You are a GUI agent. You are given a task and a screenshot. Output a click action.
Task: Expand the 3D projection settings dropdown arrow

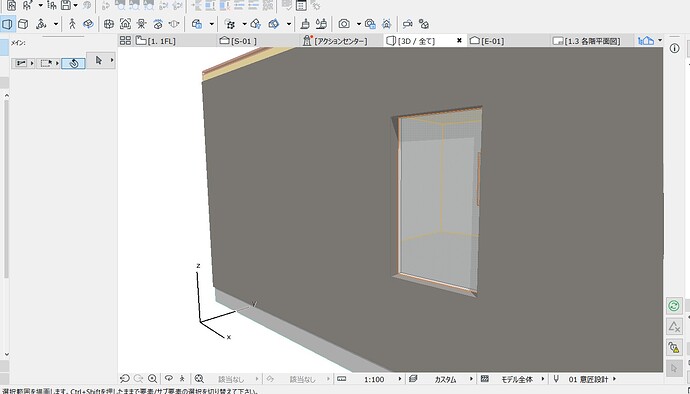56,24
